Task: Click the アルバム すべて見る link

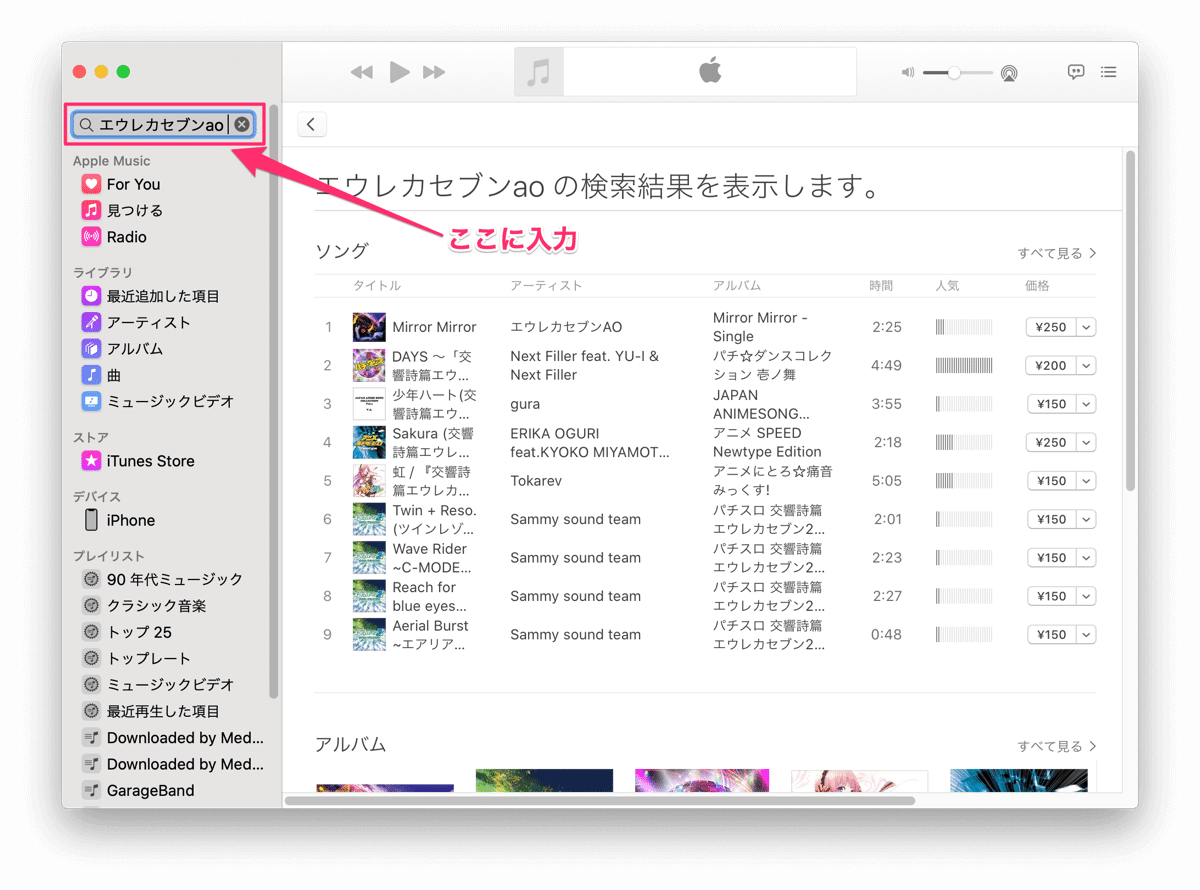Action: click(x=1057, y=746)
